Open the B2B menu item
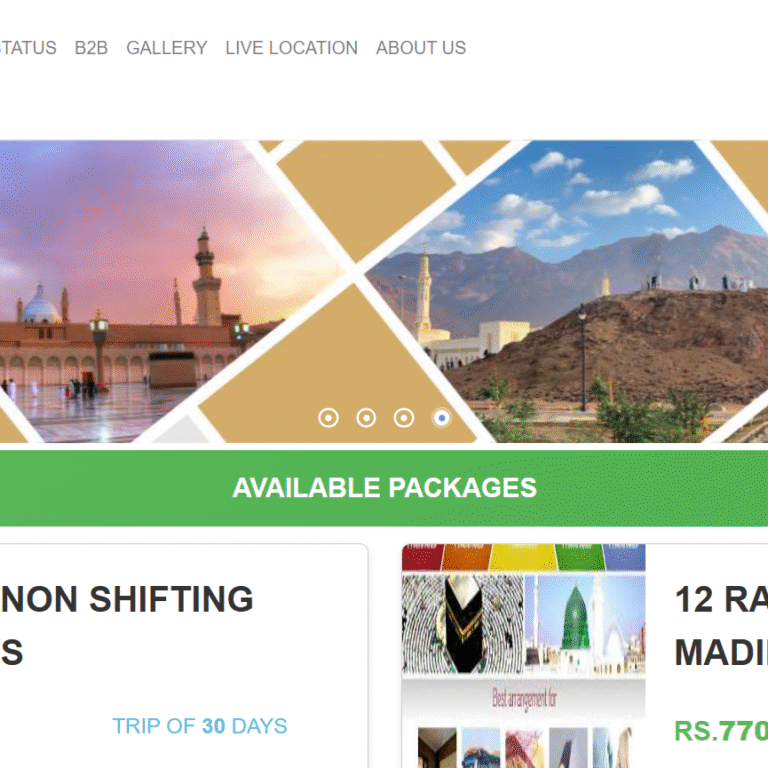 91,48
